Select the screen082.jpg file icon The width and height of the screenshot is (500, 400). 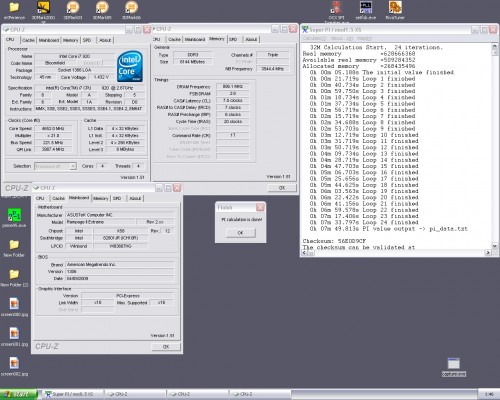click(14, 366)
